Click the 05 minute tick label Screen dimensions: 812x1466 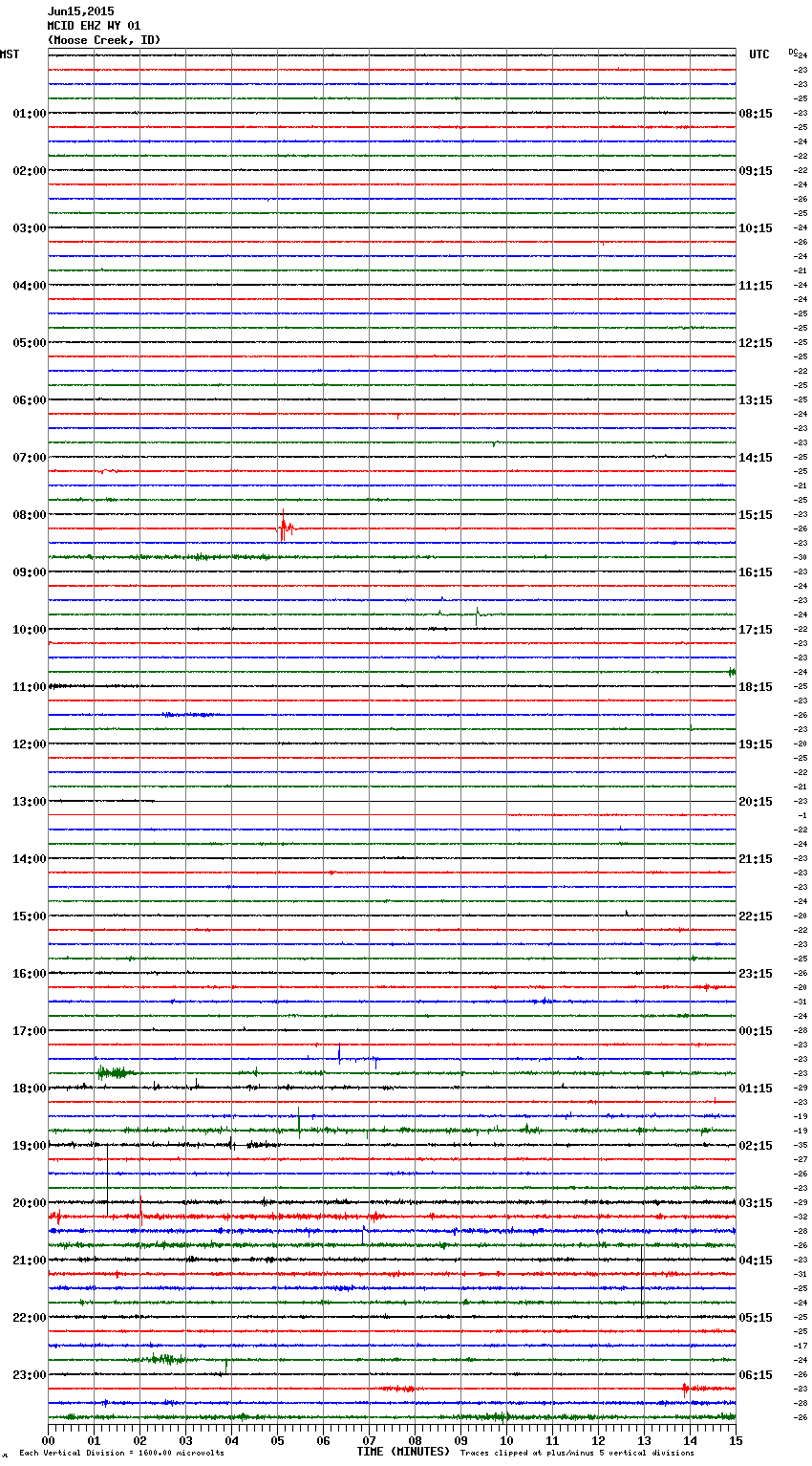pos(278,1440)
